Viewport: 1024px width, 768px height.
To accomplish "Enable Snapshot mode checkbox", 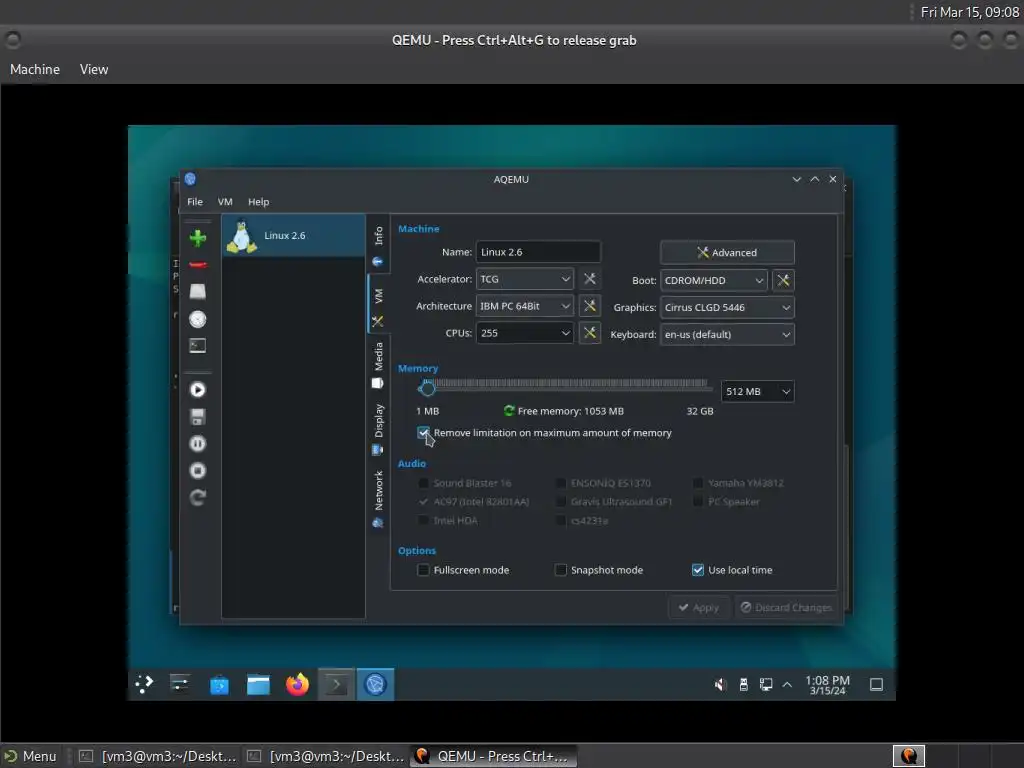I will [x=560, y=570].
